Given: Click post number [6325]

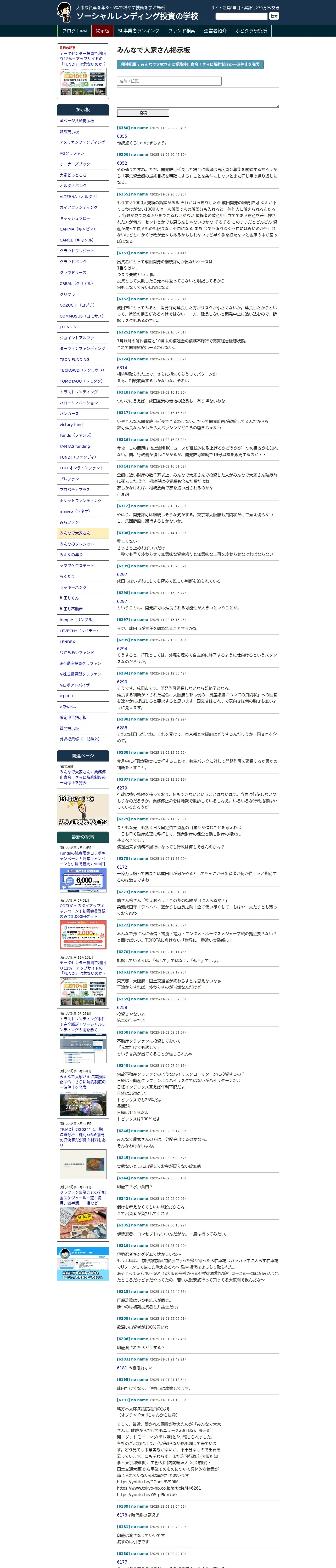Looking at the screenshot, I should [x=123, y=332].
